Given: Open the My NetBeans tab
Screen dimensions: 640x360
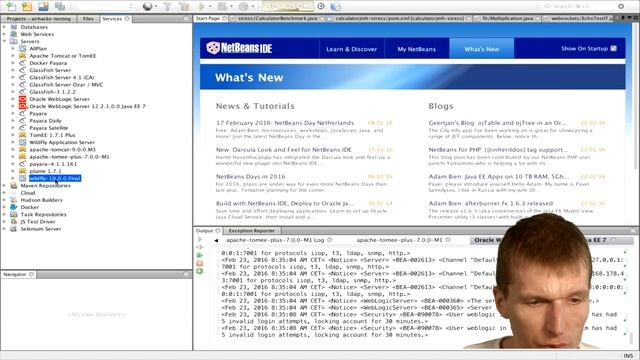Looking at the screenshot, I should click(417, 49).
